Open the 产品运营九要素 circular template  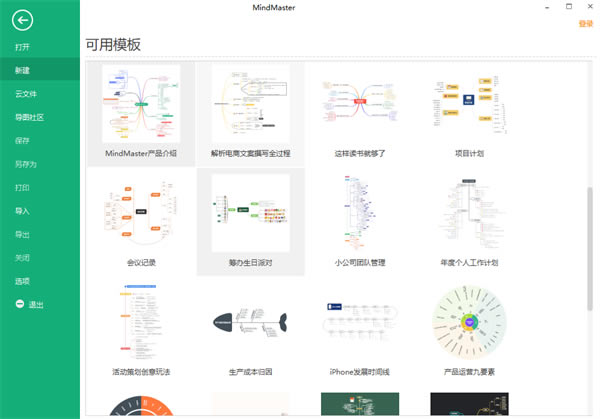[469, 322]
